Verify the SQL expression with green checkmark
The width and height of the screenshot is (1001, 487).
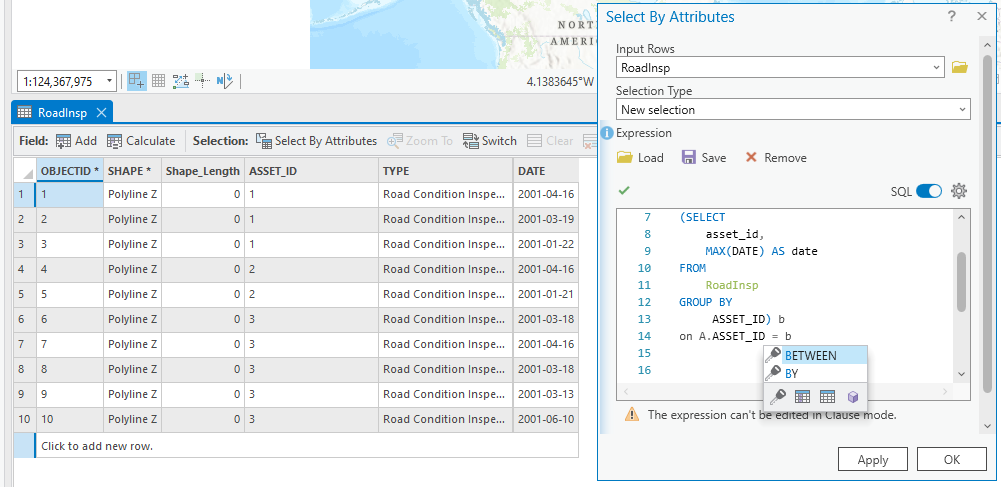[x=624, y=190]
